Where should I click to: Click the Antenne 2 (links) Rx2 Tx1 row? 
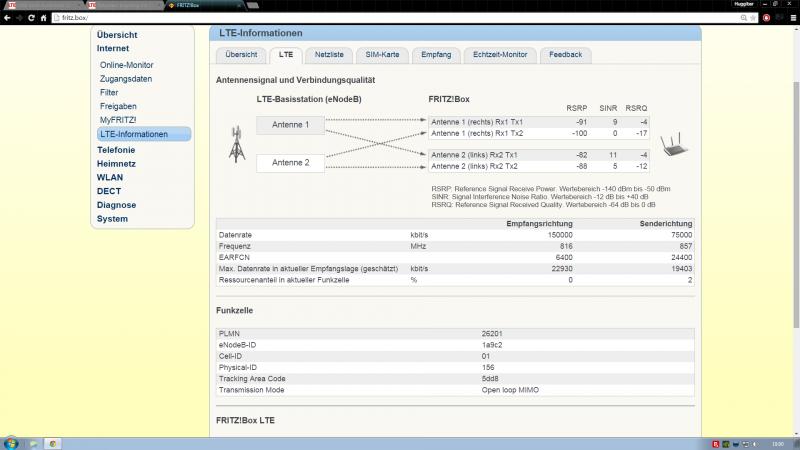tap(539, 155)
